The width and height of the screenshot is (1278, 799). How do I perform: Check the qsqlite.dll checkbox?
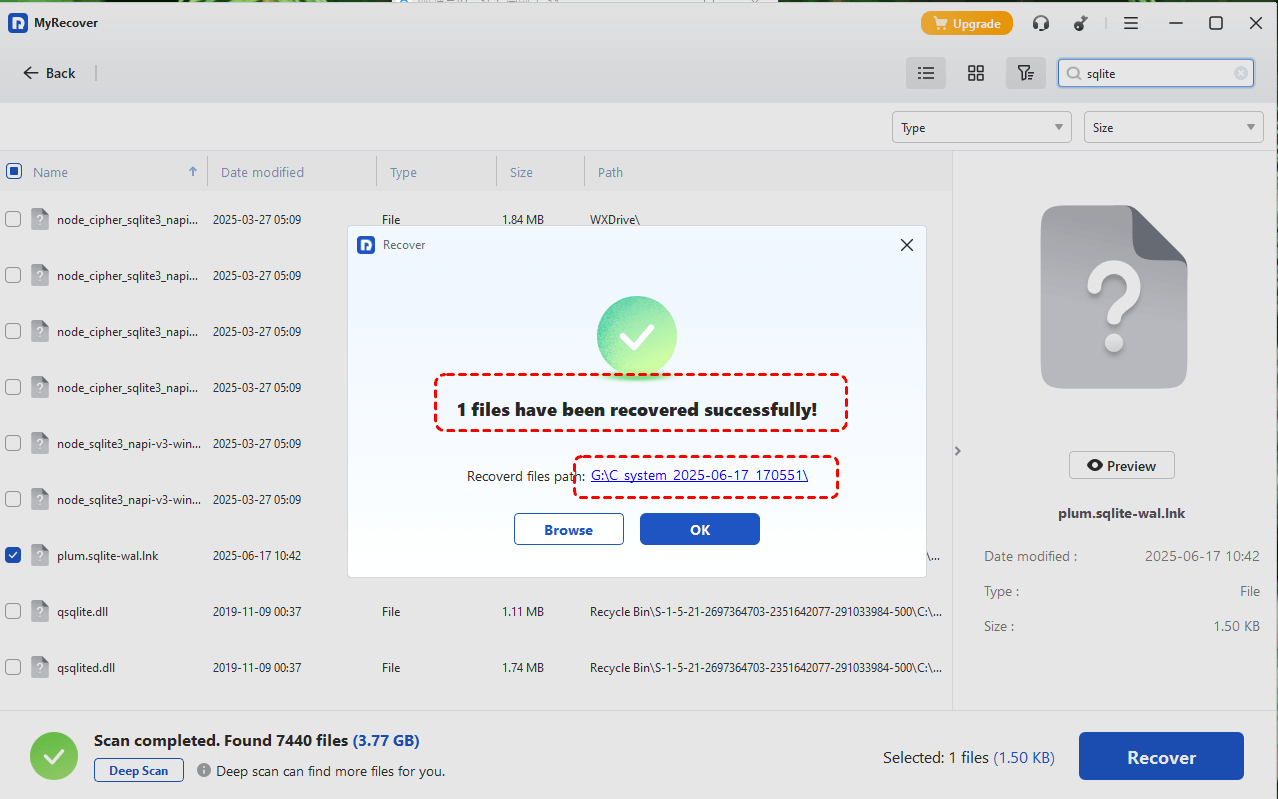coord(13,611)
